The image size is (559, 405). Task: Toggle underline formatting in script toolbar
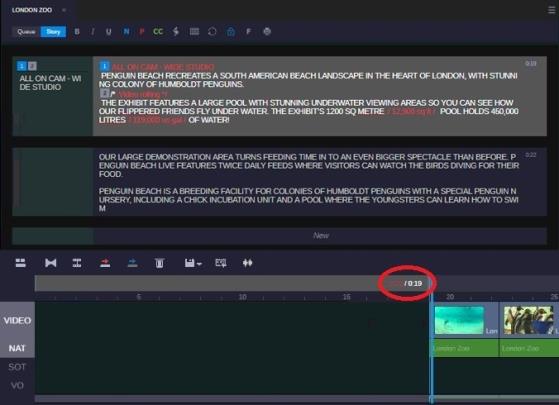click(x=109, y=32)
